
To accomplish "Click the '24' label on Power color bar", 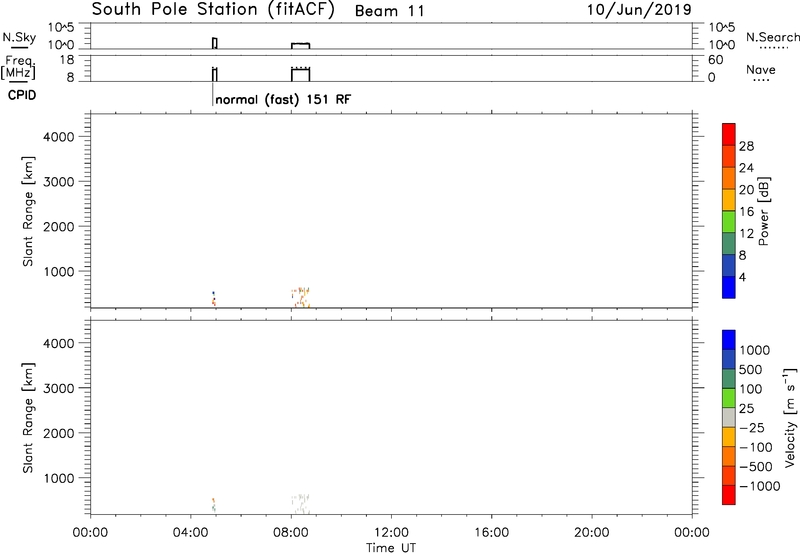I will [746, 168].
